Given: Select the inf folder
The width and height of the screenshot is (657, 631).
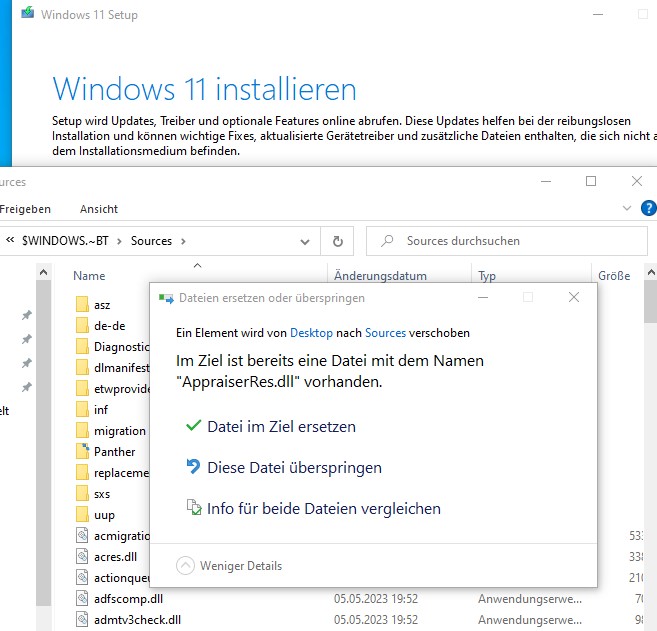Looking at the screenshot, I should coord(101,410).
